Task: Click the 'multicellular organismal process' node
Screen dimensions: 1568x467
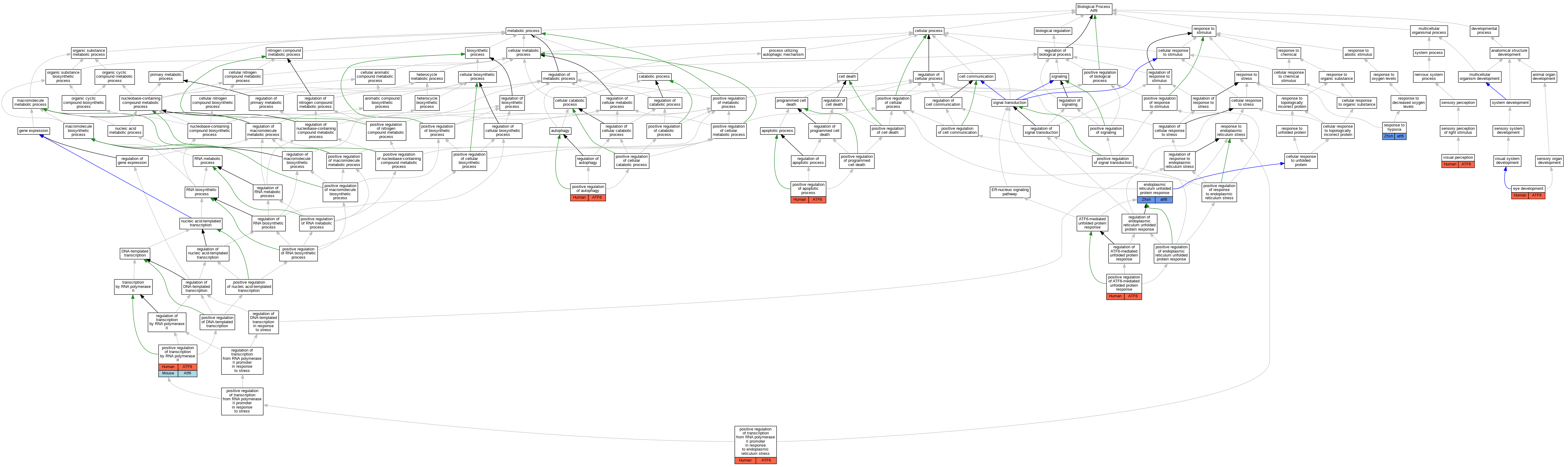Action: (1429, 30)
